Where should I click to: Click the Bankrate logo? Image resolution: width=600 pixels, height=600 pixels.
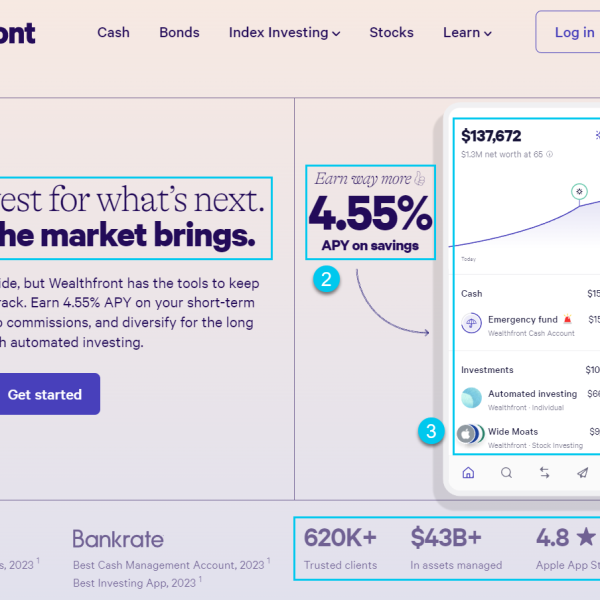[118, 539]
